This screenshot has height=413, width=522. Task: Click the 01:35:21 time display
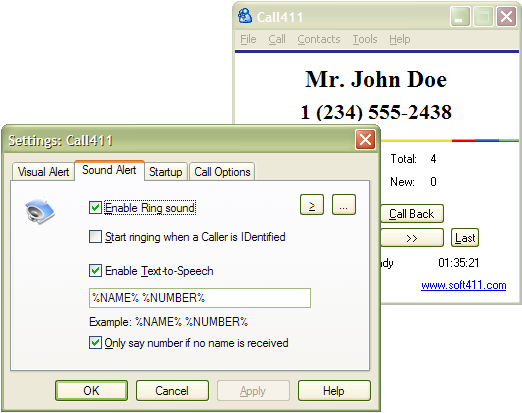tap(459, 263)
